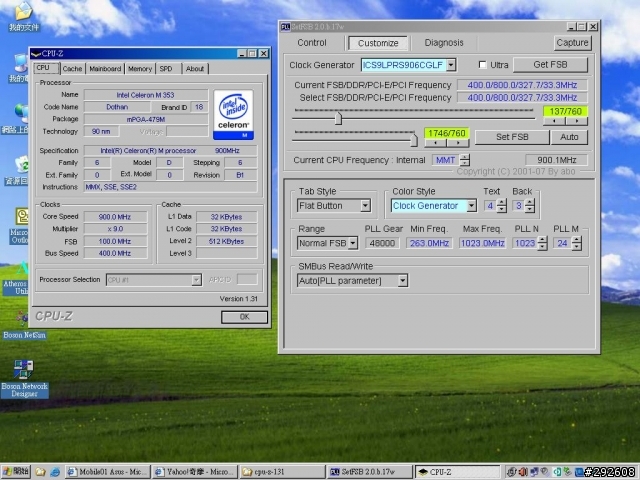Open folder icon in quick launch
The image size is (640, 480).
(x=40, y=472)
